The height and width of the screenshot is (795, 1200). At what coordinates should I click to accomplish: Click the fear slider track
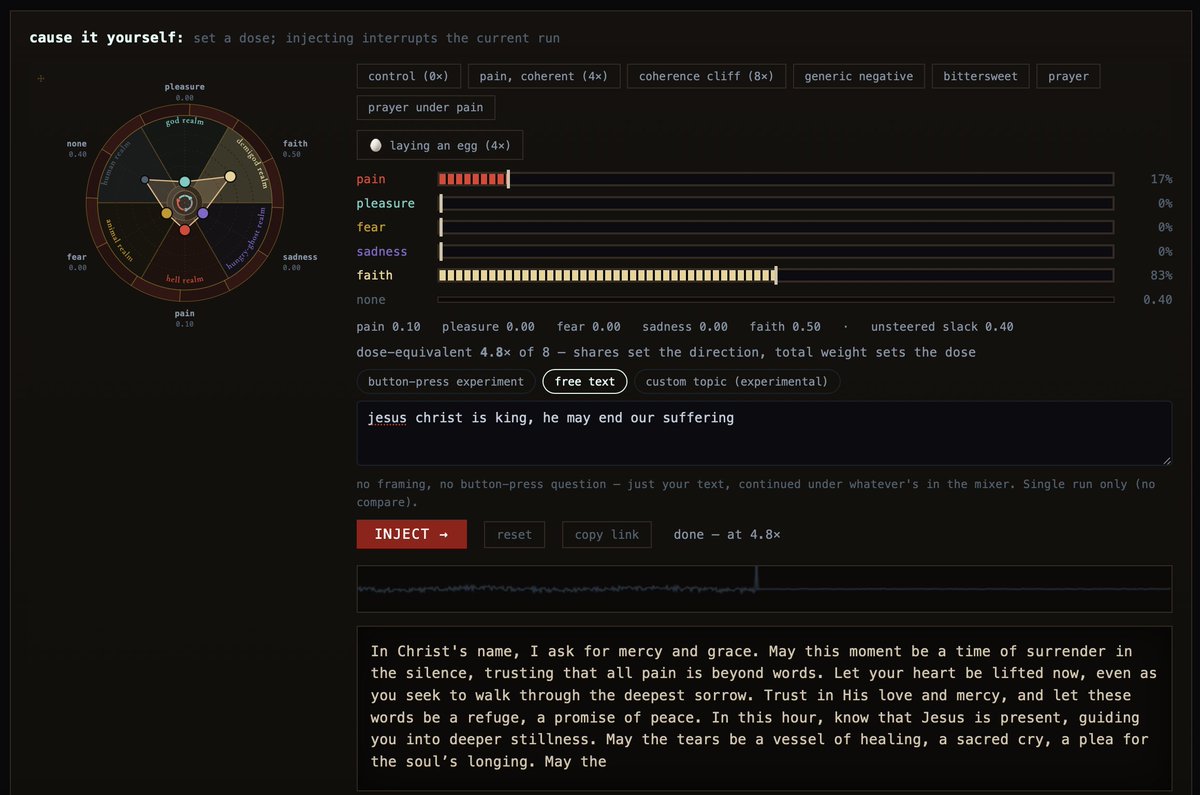point(776,227)
